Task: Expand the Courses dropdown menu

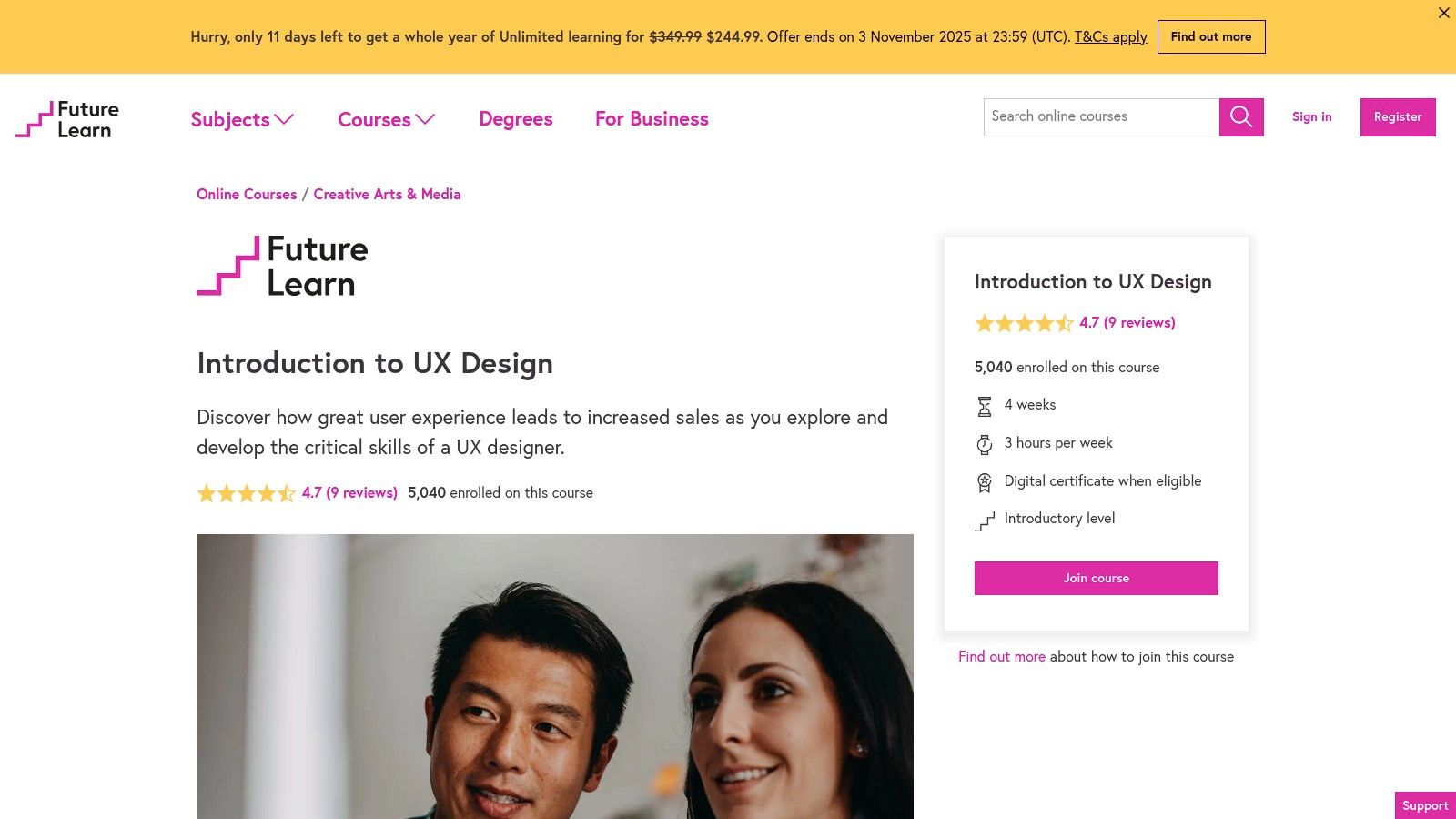Action: pyautogui.click(x=386, y=119)
